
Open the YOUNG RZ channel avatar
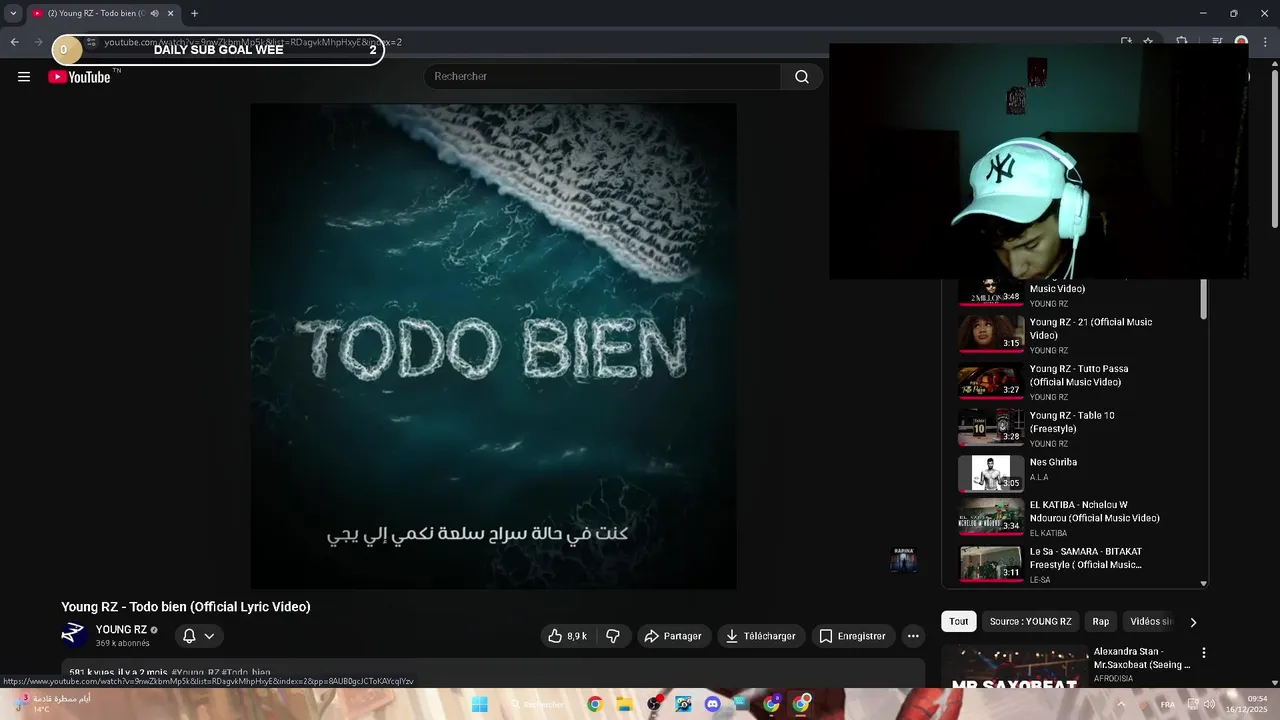(x=74, y=635)
